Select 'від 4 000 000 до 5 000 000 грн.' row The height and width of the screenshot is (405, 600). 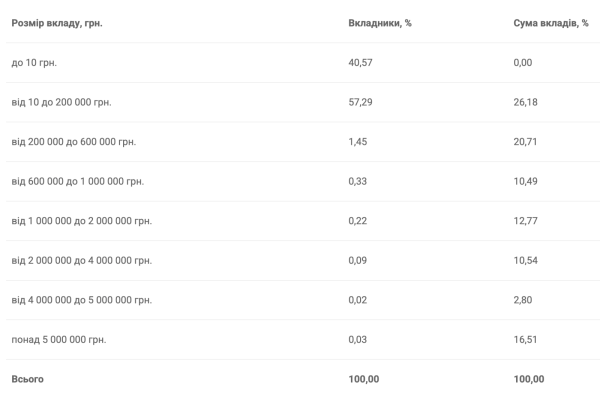[x=303, y=300]
